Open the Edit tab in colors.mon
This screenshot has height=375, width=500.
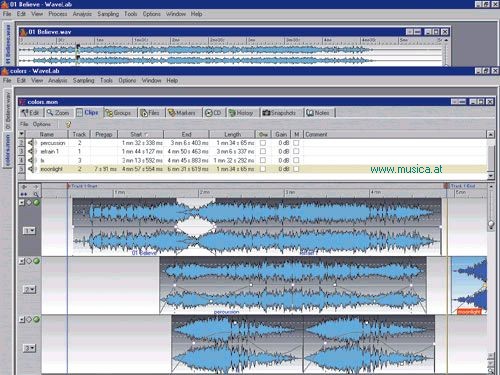click(31, 113)
